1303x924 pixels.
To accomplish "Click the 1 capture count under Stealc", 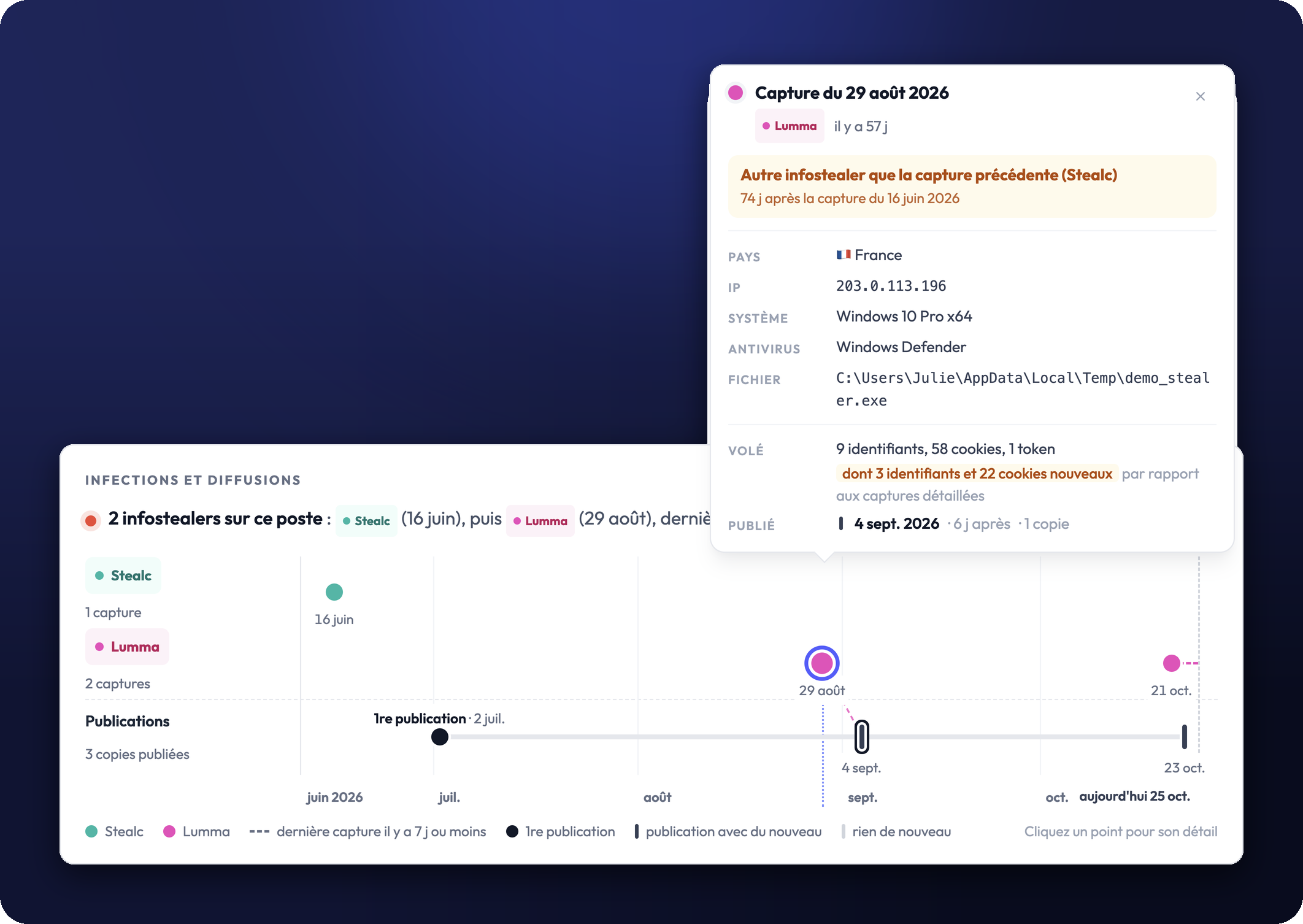I will pos(113,612).
